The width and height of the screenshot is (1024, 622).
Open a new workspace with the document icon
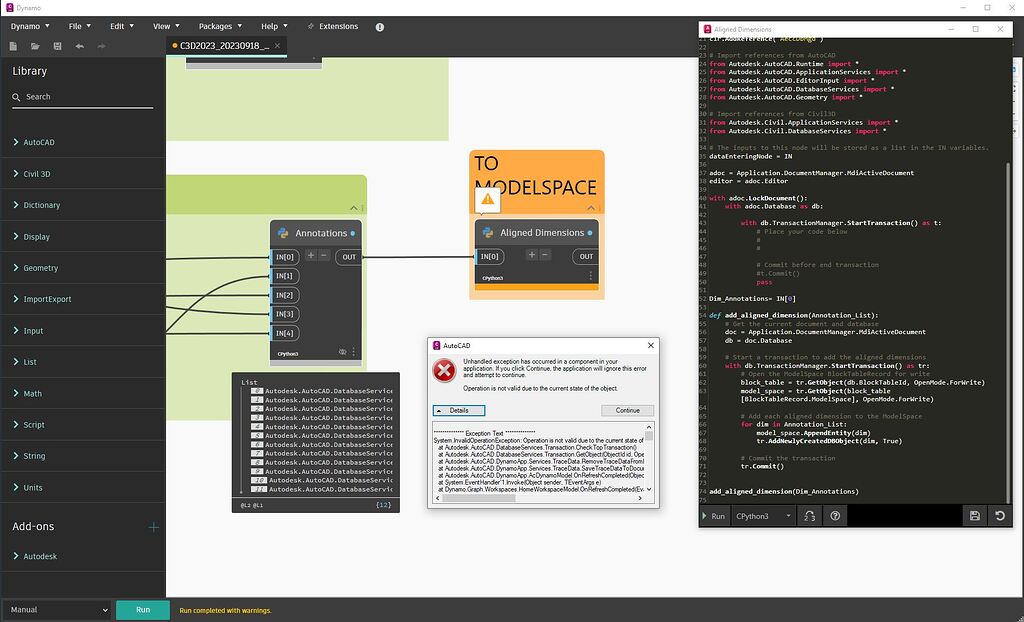coord(13,46)
